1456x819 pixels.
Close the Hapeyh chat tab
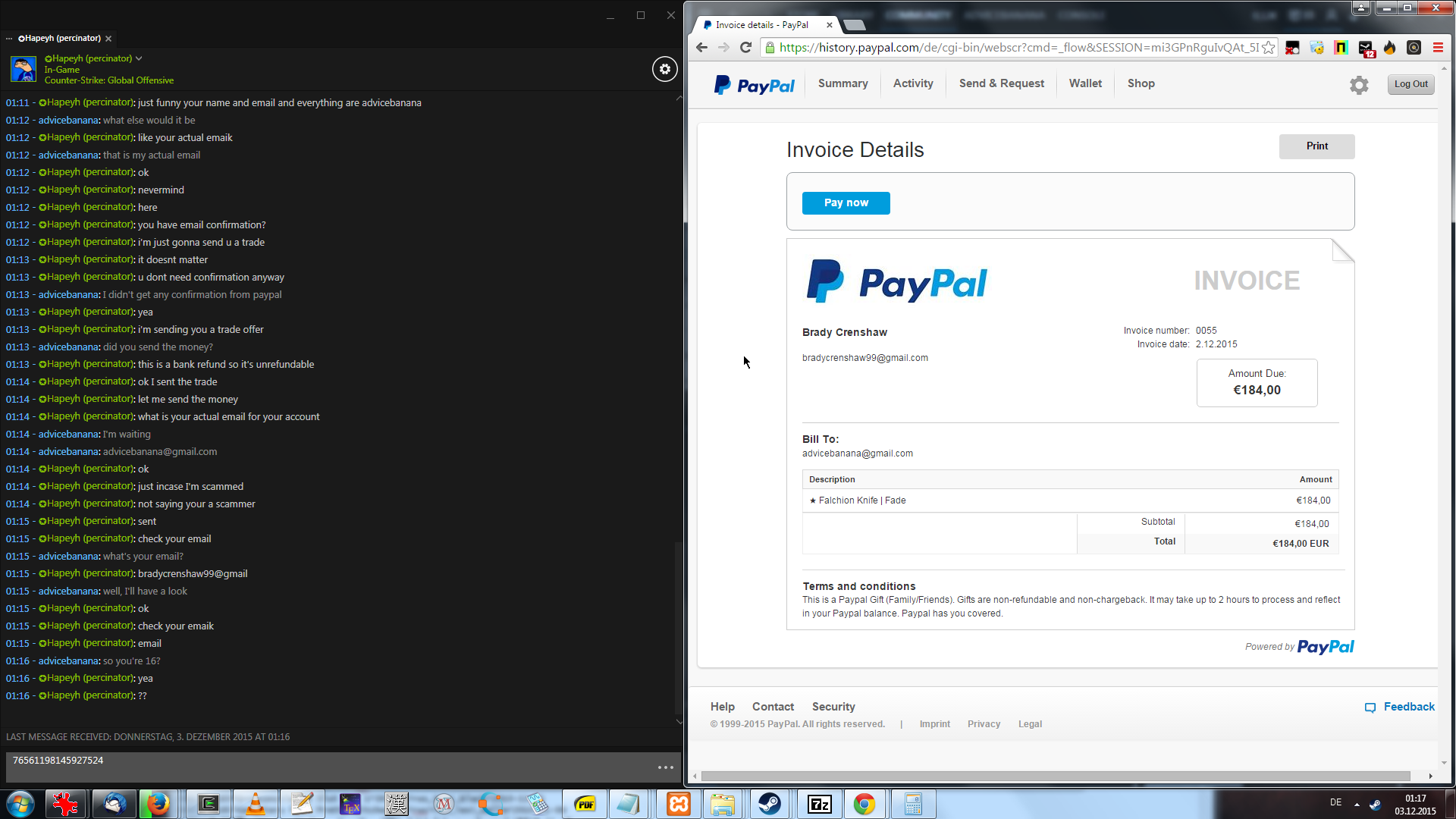108,39
